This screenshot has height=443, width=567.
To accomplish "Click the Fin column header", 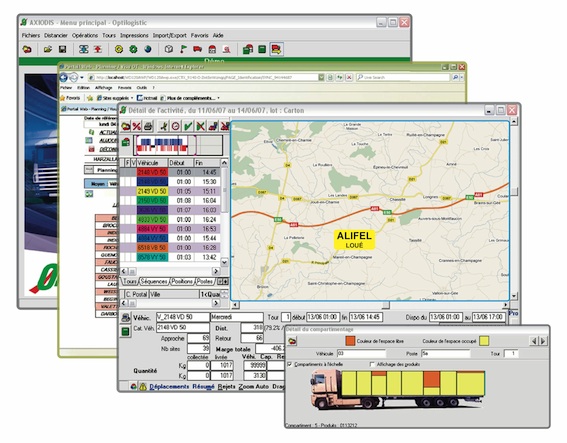I will pyautogui.click(x=207, y=163).
